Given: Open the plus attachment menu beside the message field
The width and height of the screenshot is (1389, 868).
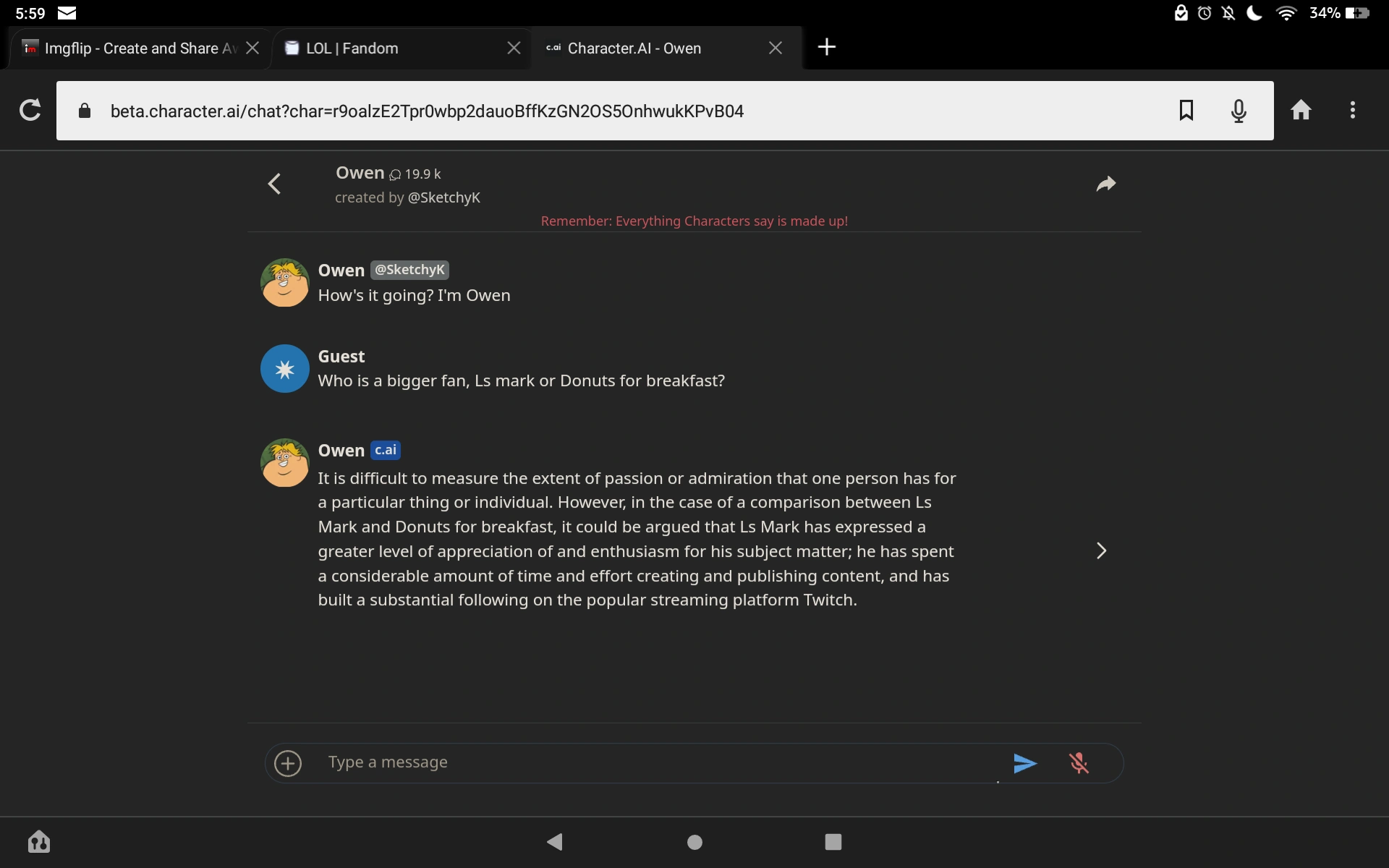Looking at the screenshot, I should coord(288,763).
